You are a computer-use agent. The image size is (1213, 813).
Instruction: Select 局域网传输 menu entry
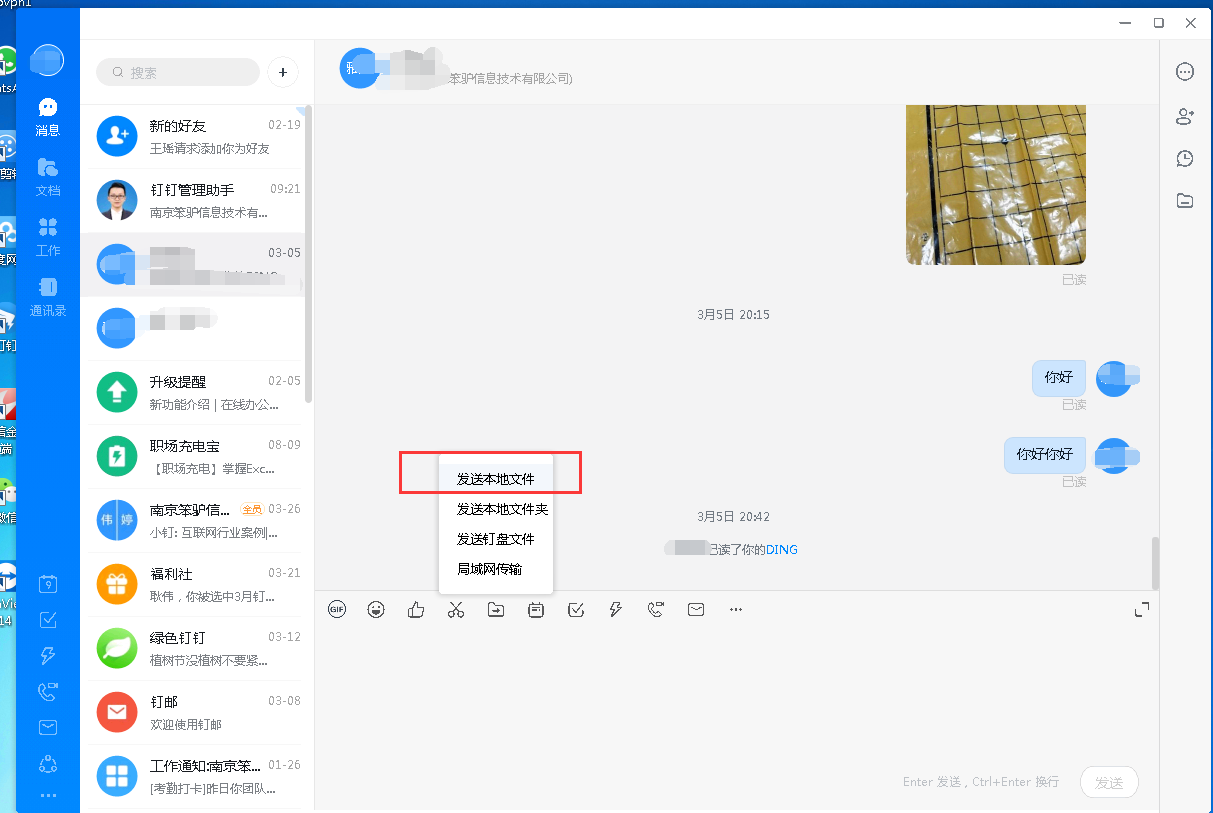click(x=490, y=569)
